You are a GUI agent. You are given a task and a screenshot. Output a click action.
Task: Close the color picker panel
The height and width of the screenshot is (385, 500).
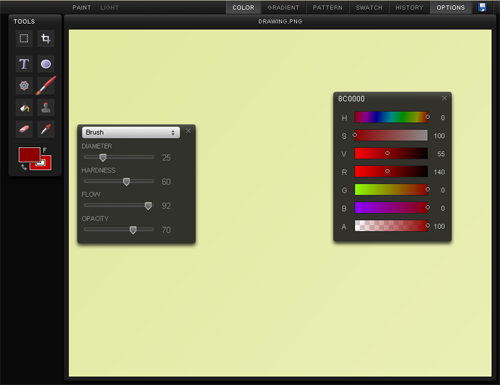click(444, 98)
